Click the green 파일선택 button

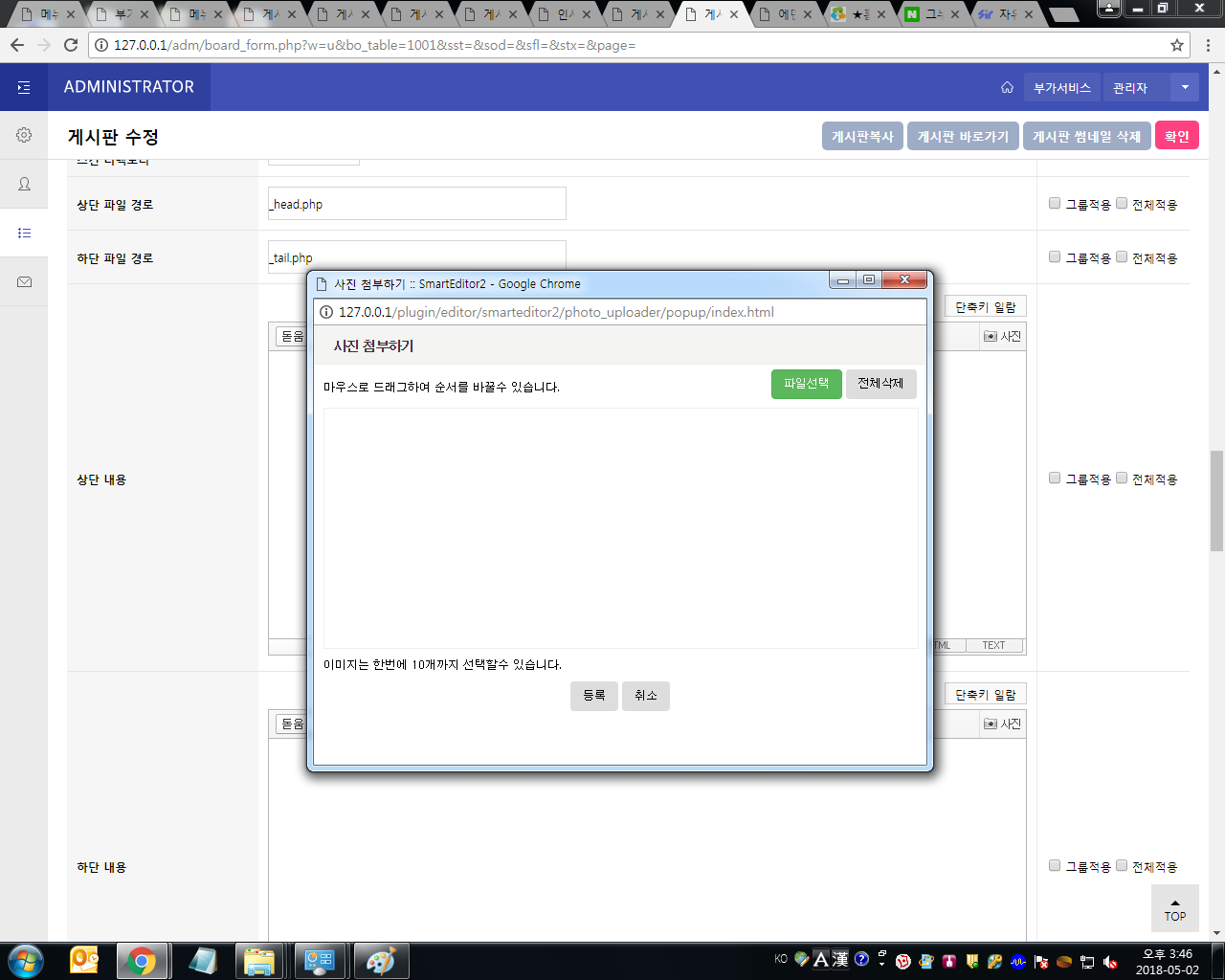[x=807, y=384]
